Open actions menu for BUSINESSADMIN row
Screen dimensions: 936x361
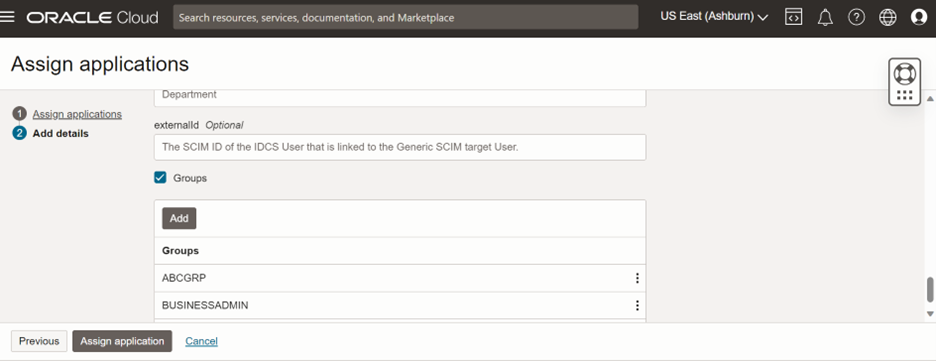(x=637, y=306)
